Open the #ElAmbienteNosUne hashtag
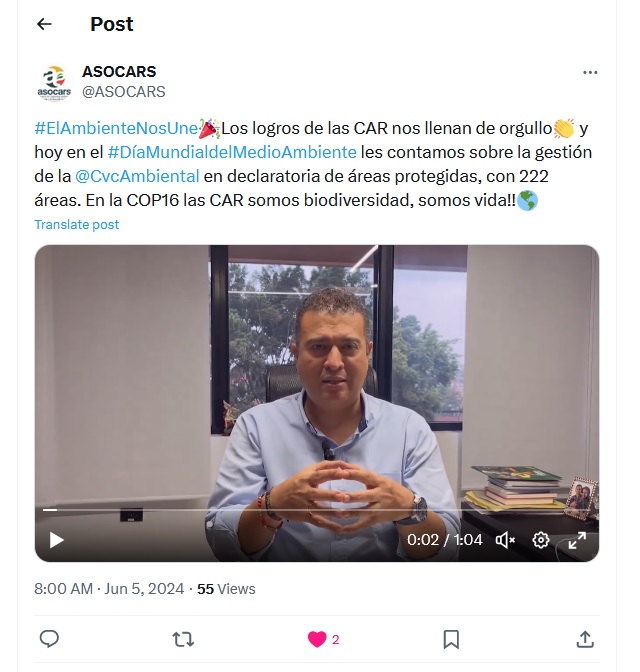The height and width of the screenshot is (672, 640). (x=116, y=128)
